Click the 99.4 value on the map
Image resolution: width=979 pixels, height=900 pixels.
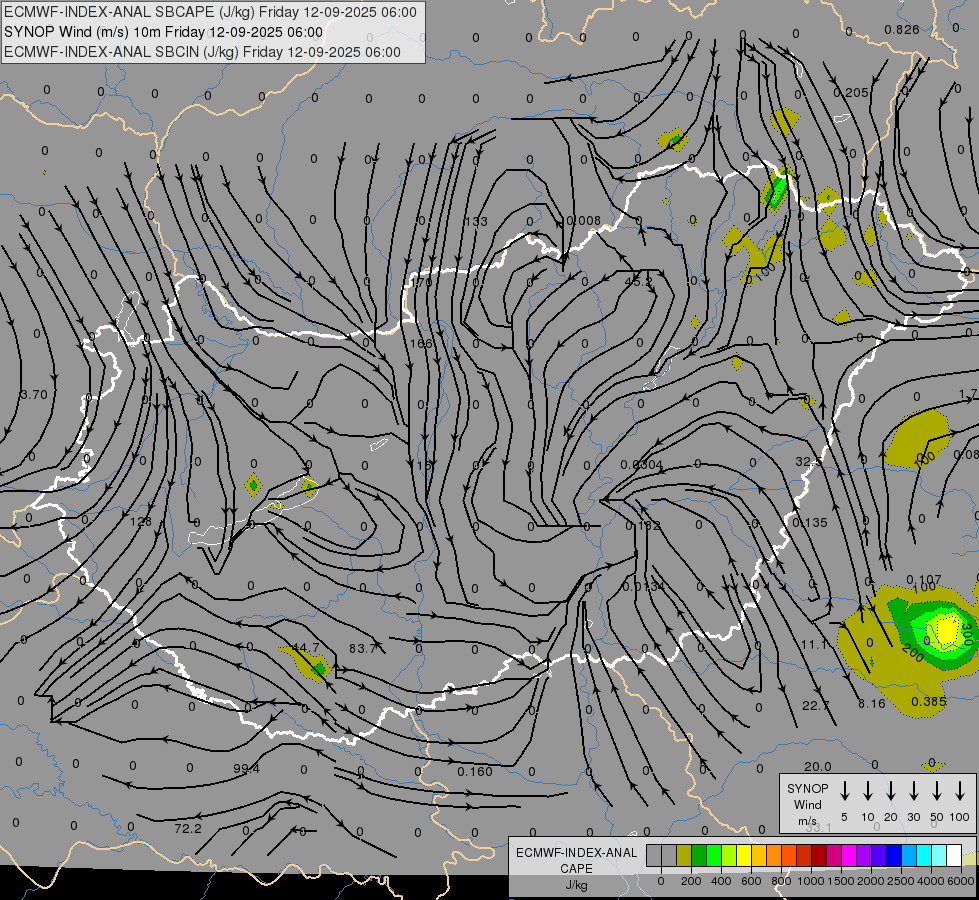[247, 769]
